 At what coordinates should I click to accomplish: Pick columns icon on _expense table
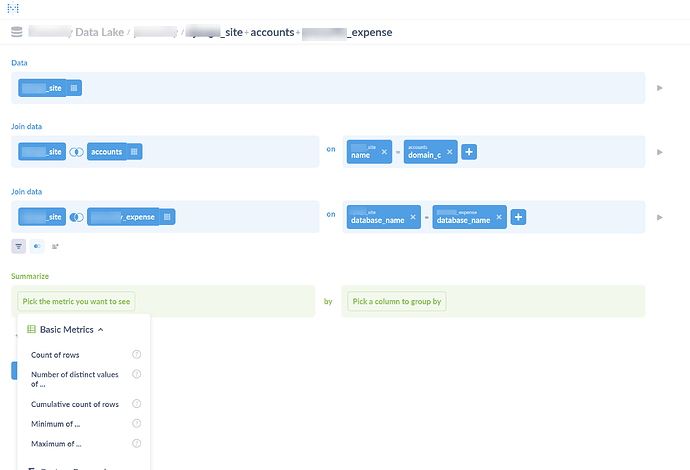[x=167, y=217]
